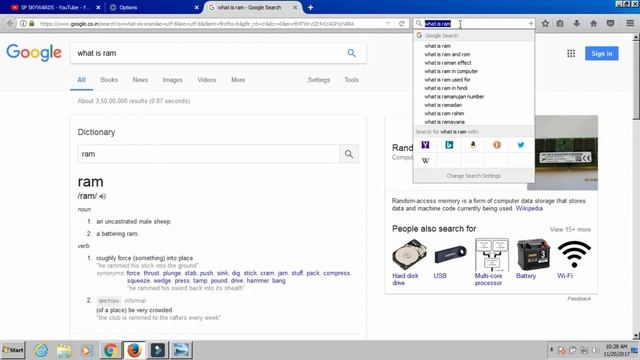The height and width of the screenshot is (360, 640).
Task: Pick suggestion 'what is ramadan'
Action: pyautogui.click(x=473, y=105)
